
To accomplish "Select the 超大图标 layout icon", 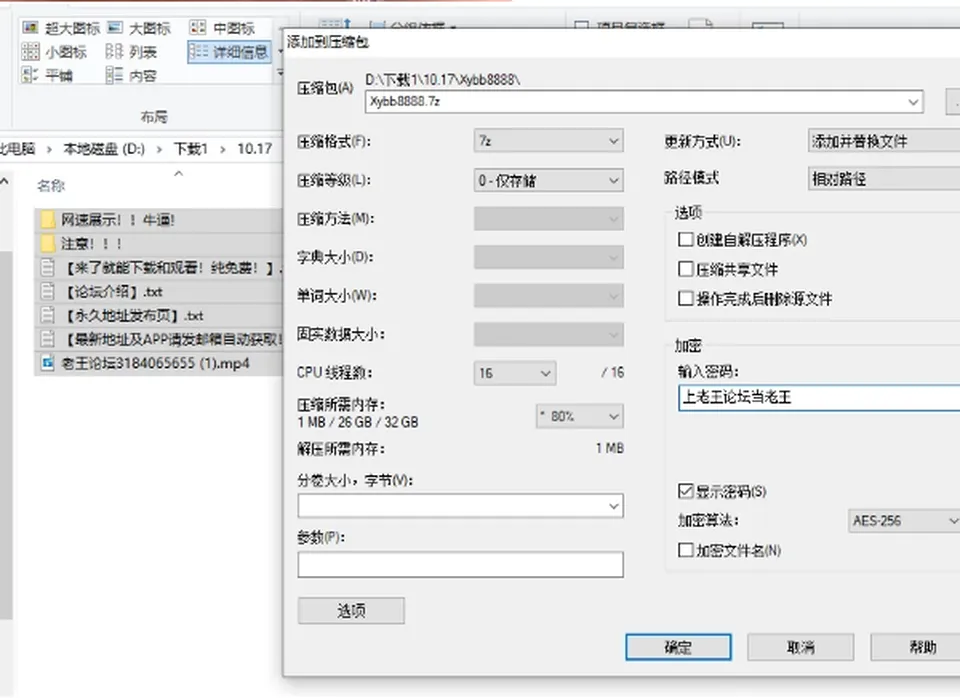I will click(30, 28).
